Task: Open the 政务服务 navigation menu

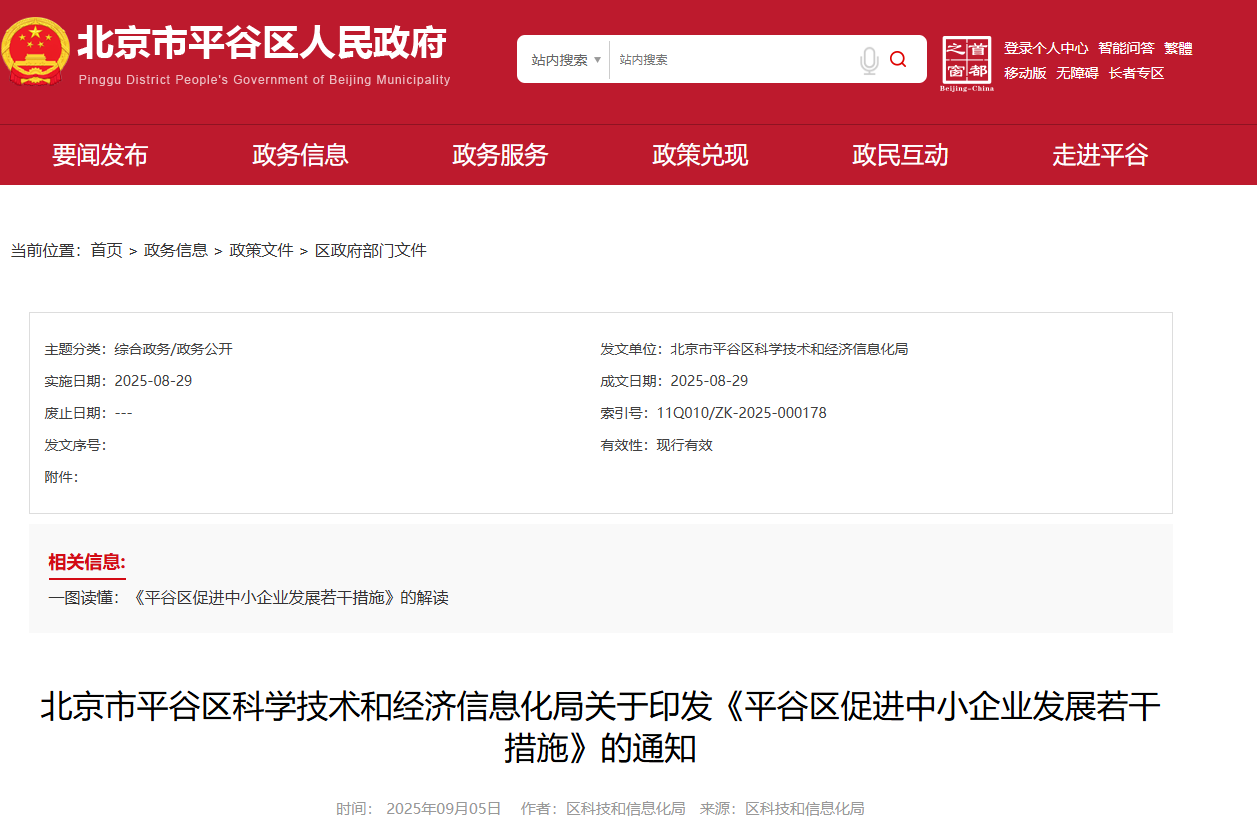Action: click(x=500, y=155)
